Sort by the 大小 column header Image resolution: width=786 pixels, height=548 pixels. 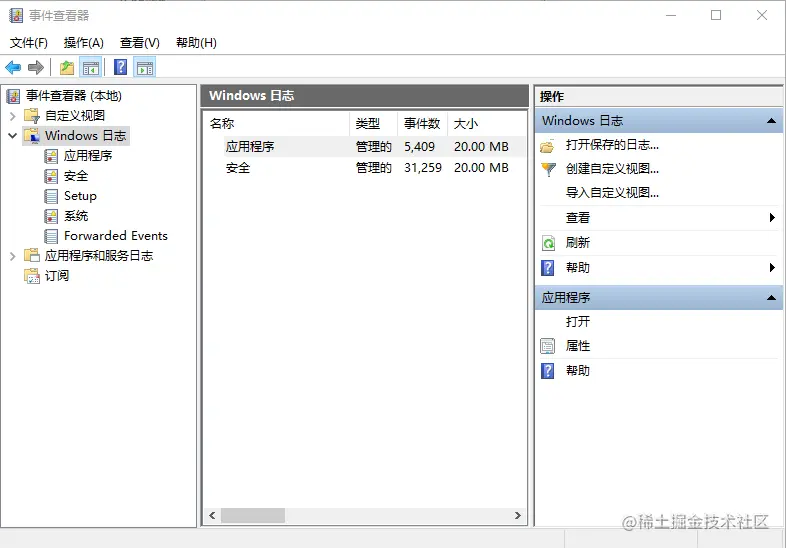[x=486, y=123]
